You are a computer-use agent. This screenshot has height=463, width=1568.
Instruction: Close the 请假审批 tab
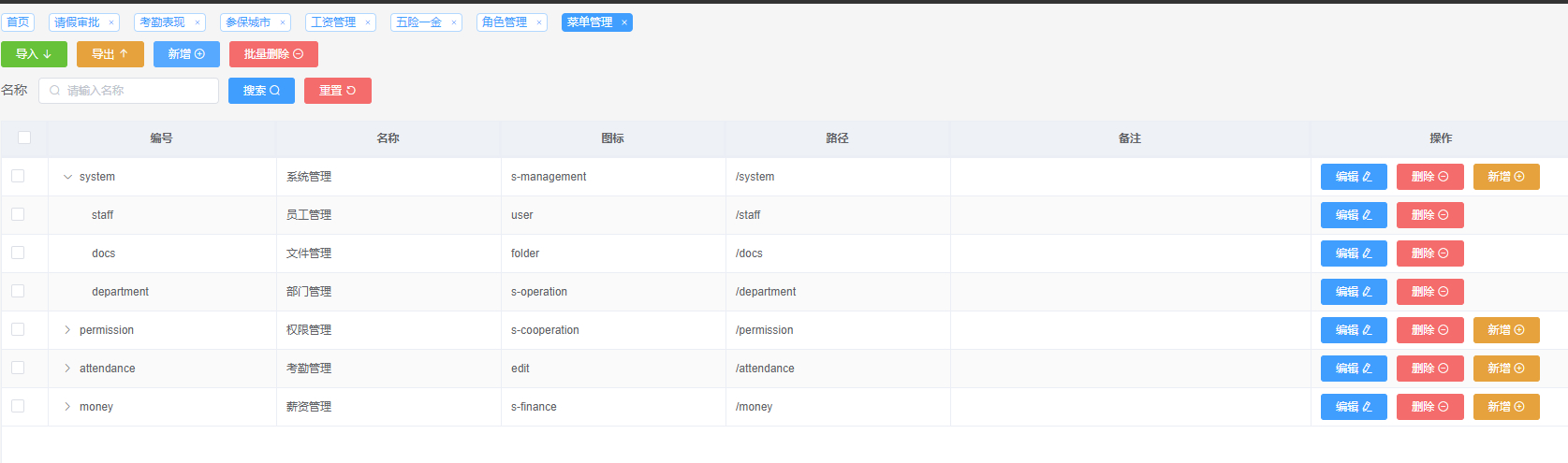(111, 22)
